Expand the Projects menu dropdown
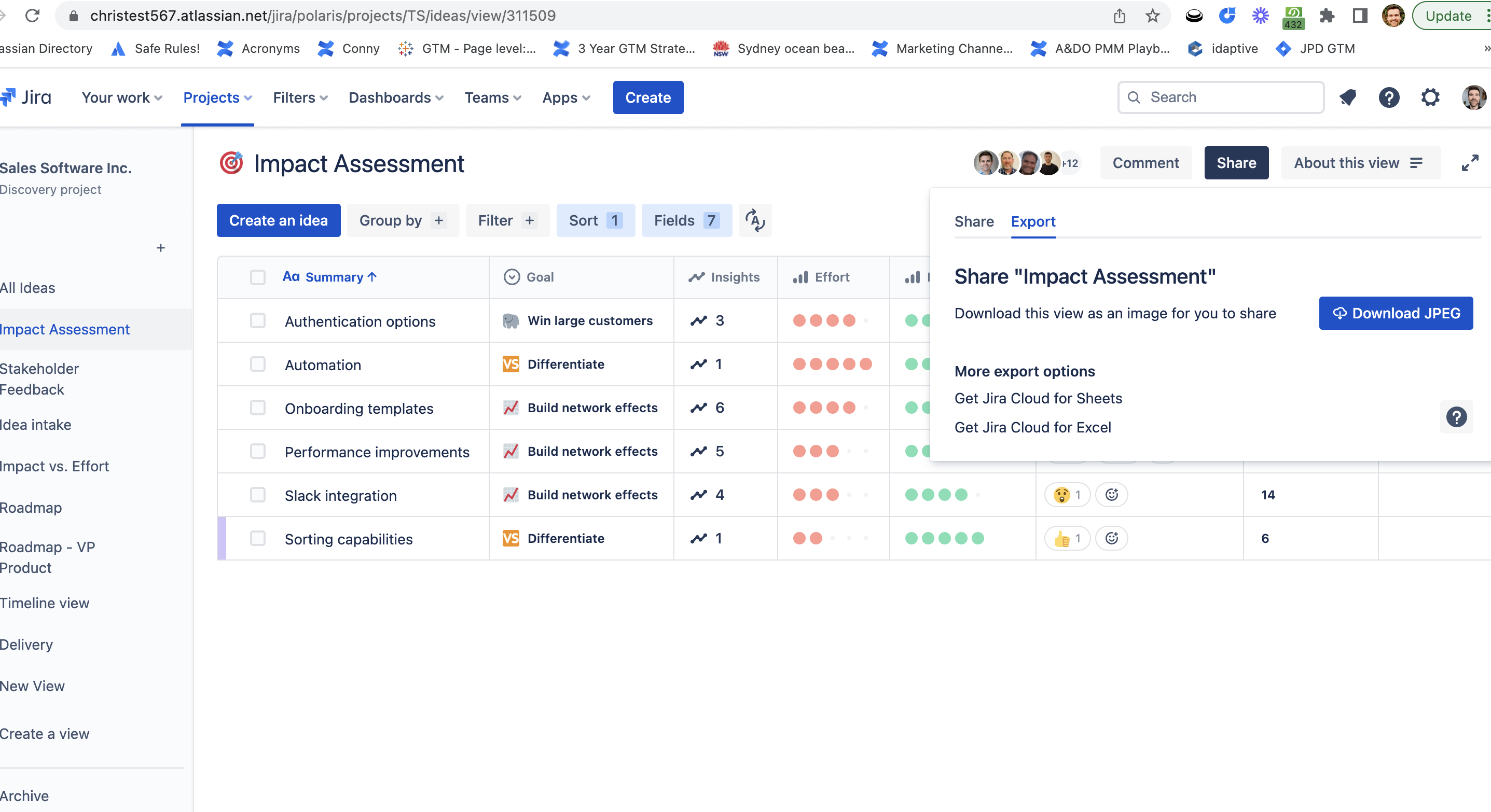1491x812 pixels. tap(217, 97)
